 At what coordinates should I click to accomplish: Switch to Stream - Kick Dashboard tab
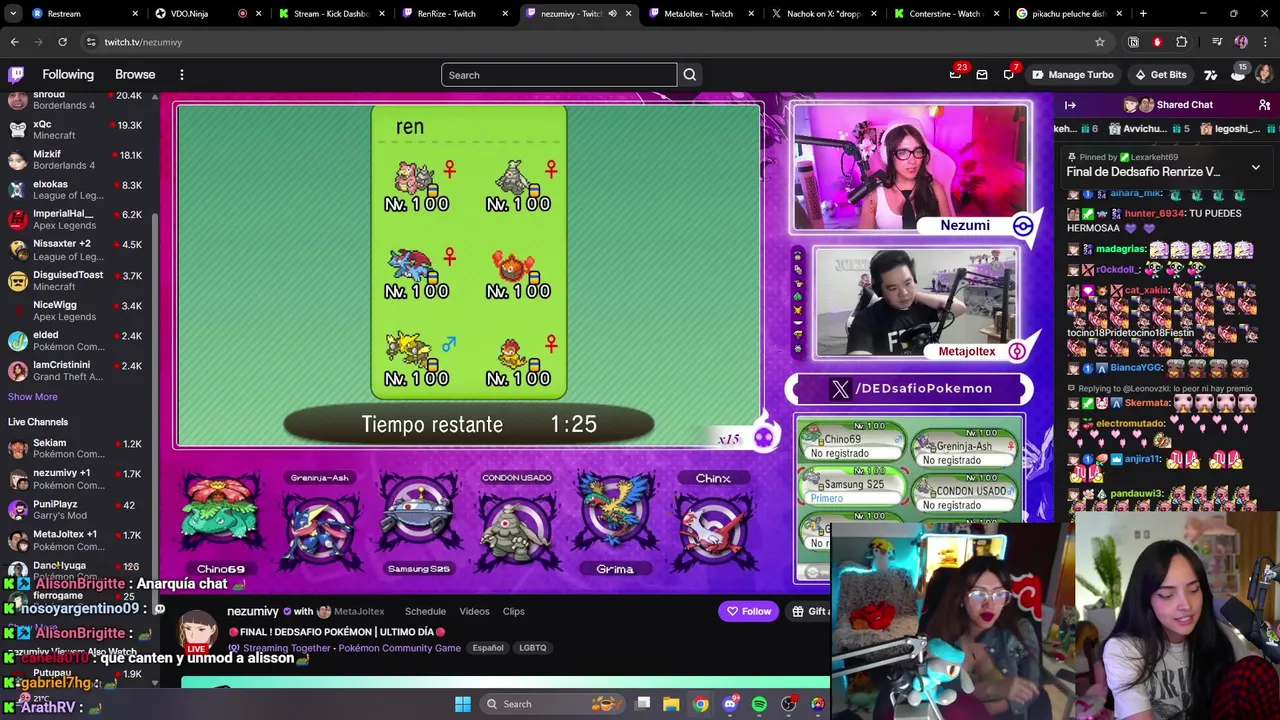[330, 14]
